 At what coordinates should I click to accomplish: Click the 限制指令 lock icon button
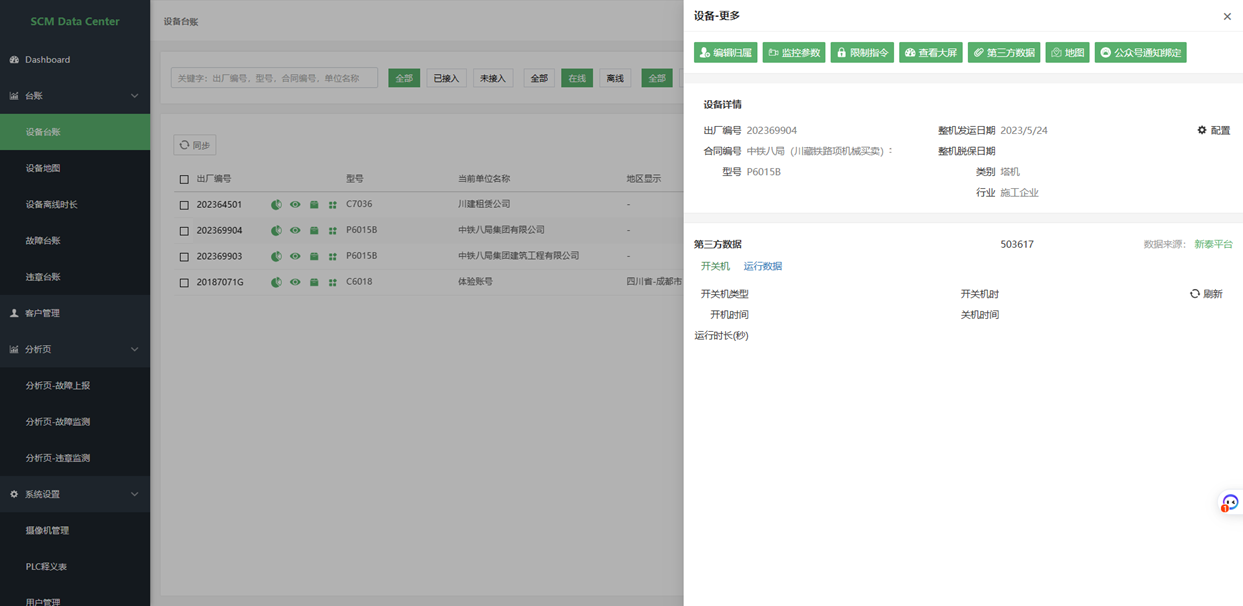[x=861, y=52]
